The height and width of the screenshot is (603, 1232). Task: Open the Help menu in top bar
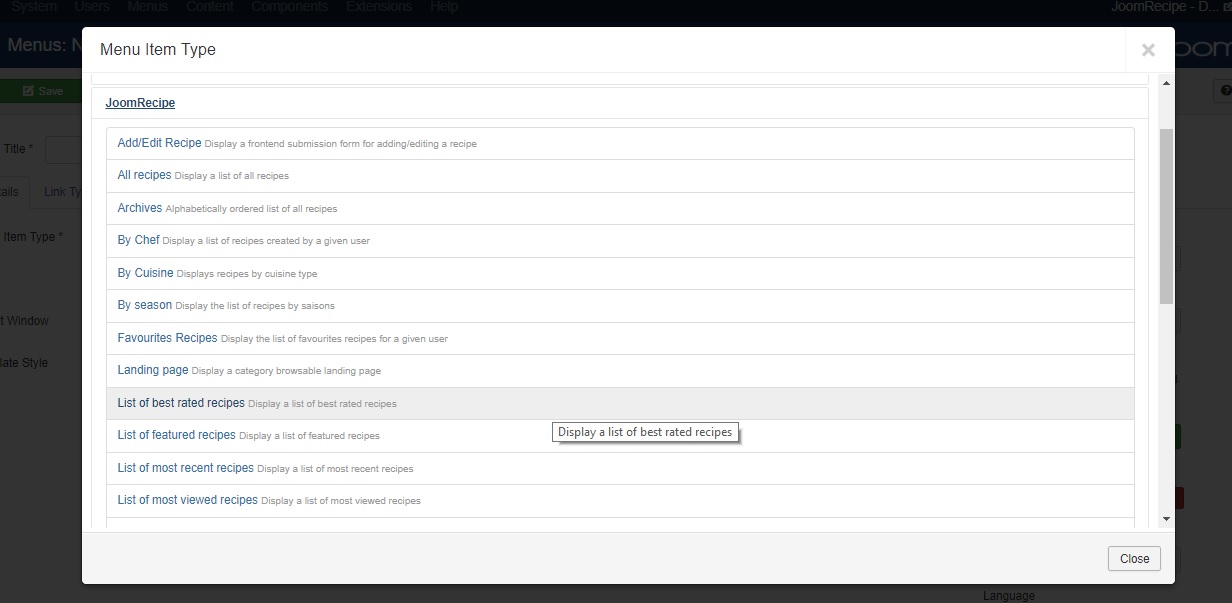[x=444, y=6]
